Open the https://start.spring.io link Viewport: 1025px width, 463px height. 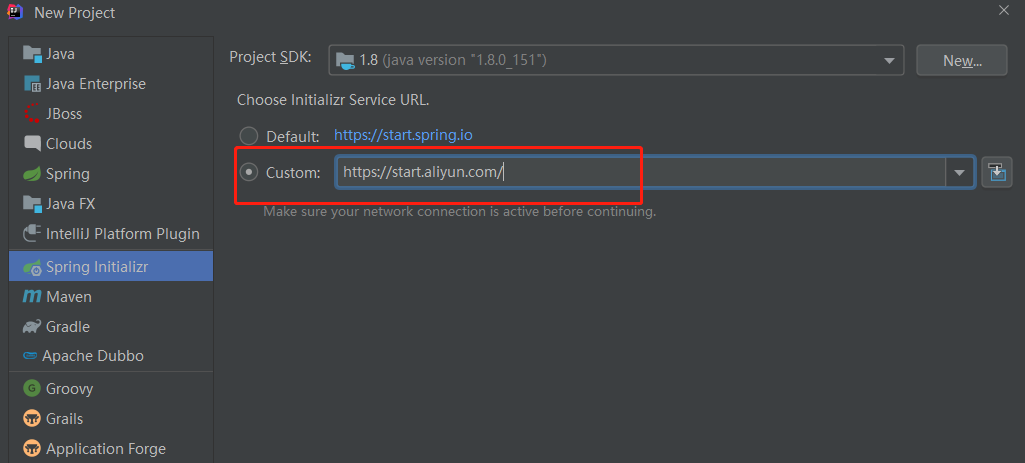(403, 135)
